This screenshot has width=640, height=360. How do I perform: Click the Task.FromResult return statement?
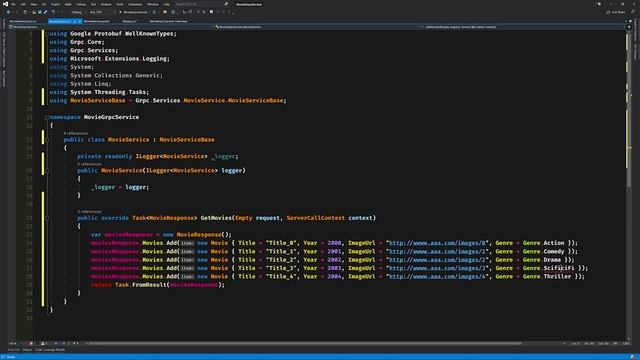(158, 285)
